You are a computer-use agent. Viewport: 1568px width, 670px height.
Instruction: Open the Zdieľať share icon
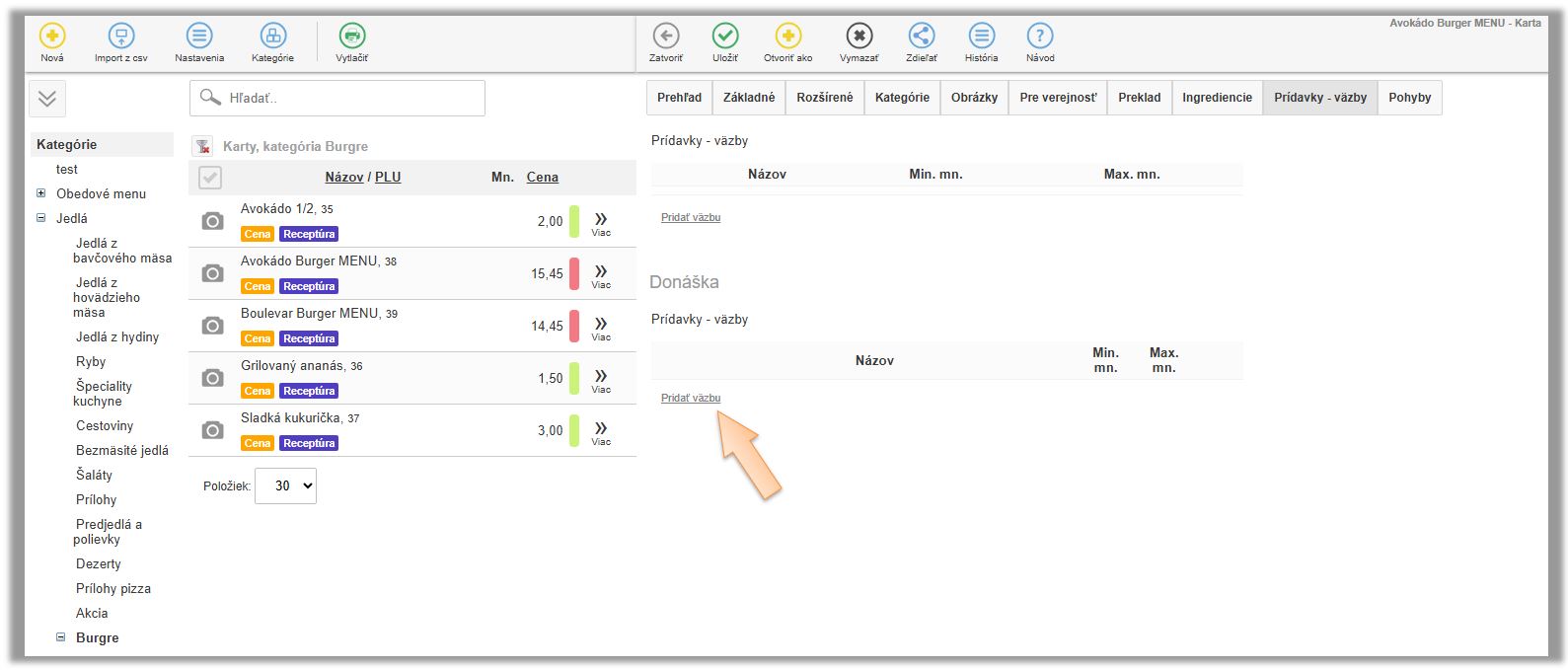pos(921,37)
